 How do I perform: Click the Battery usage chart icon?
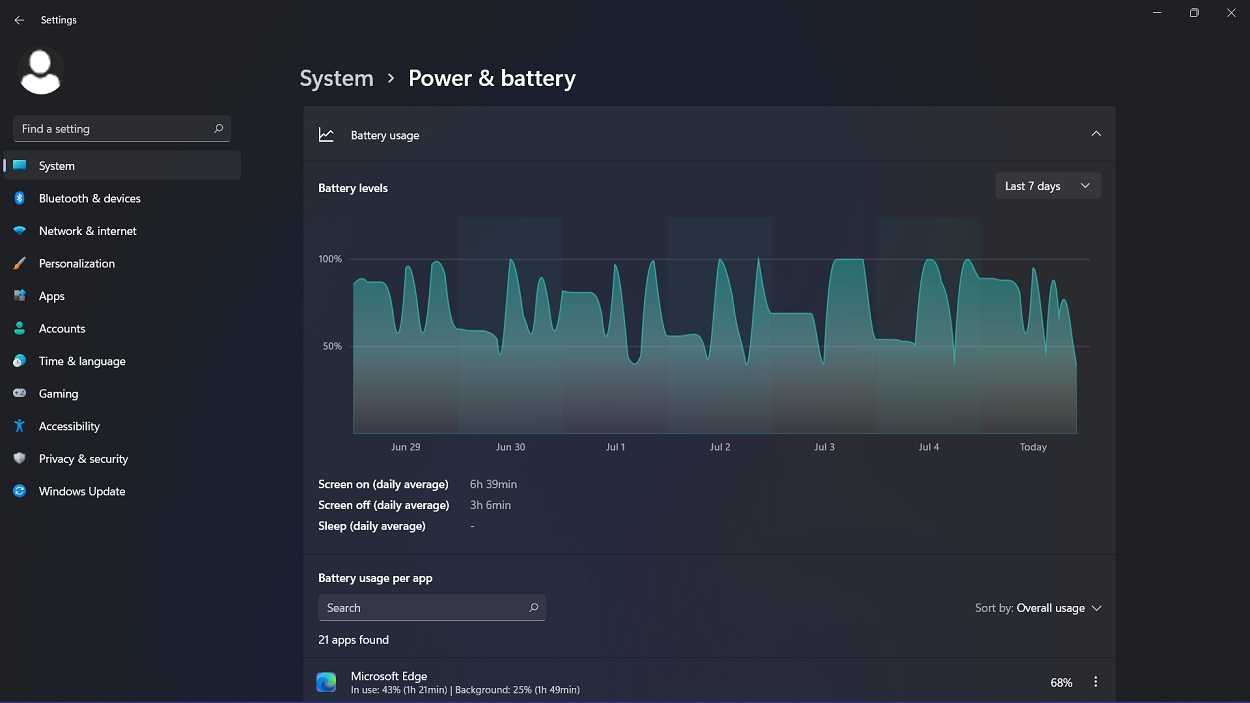point(326,133)
